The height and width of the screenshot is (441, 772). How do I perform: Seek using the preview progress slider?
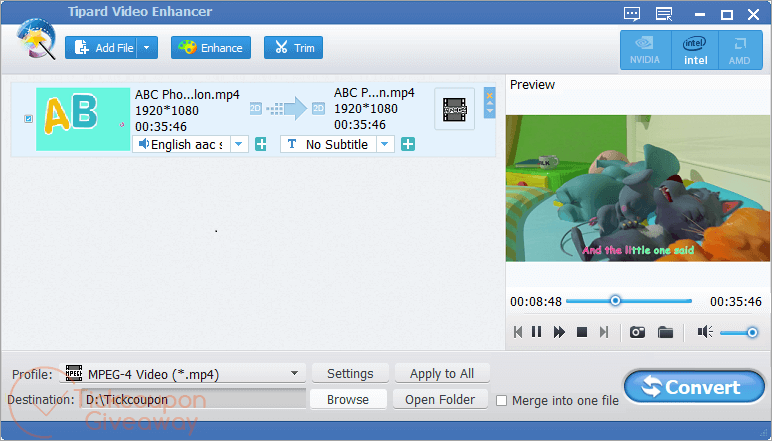[x=629, y=301]
